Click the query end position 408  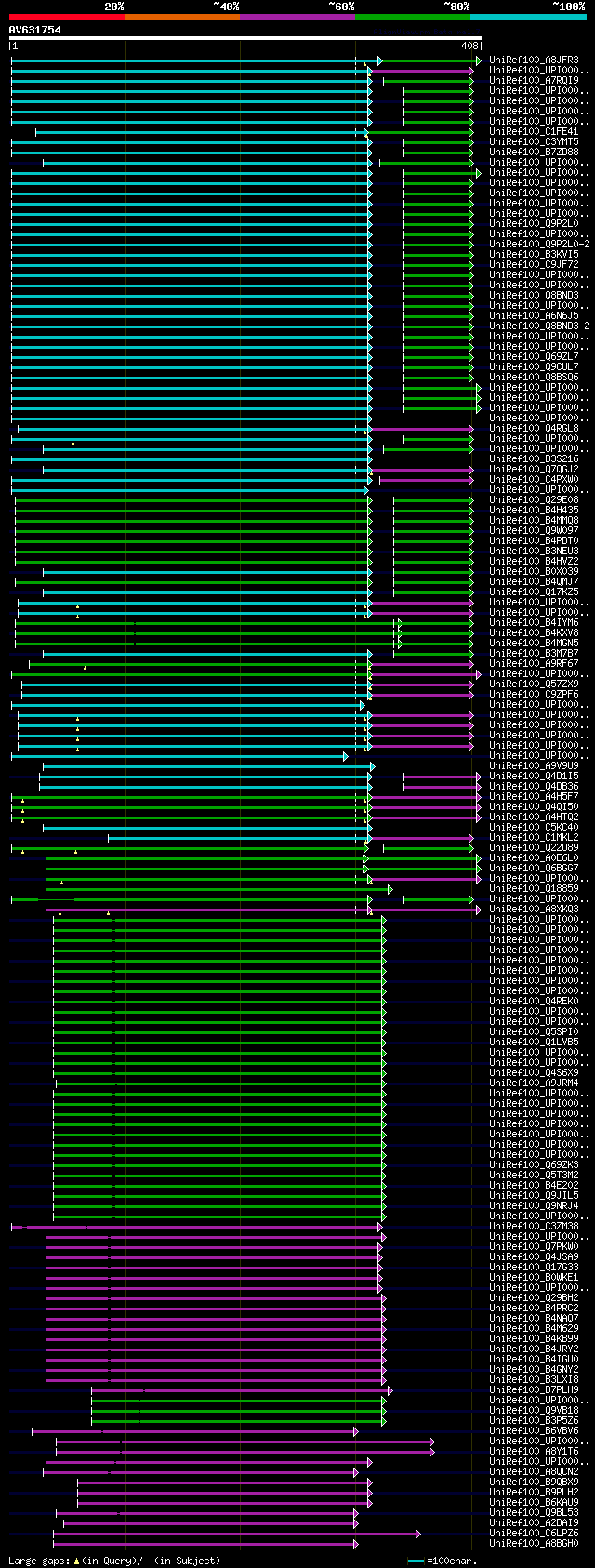tap(469, 46)
